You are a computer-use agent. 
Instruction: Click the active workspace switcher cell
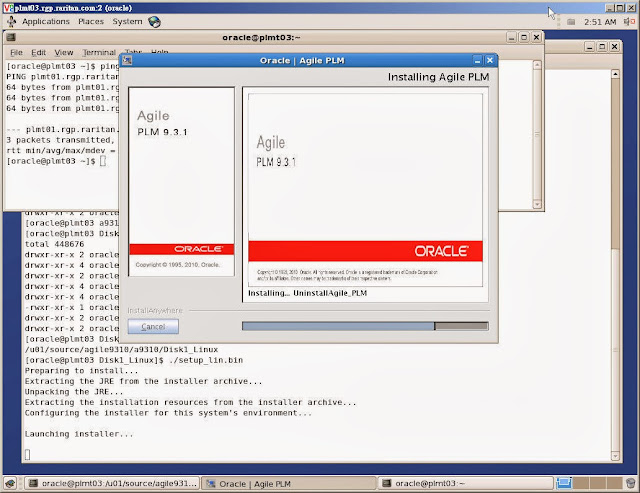coord(564,484)
